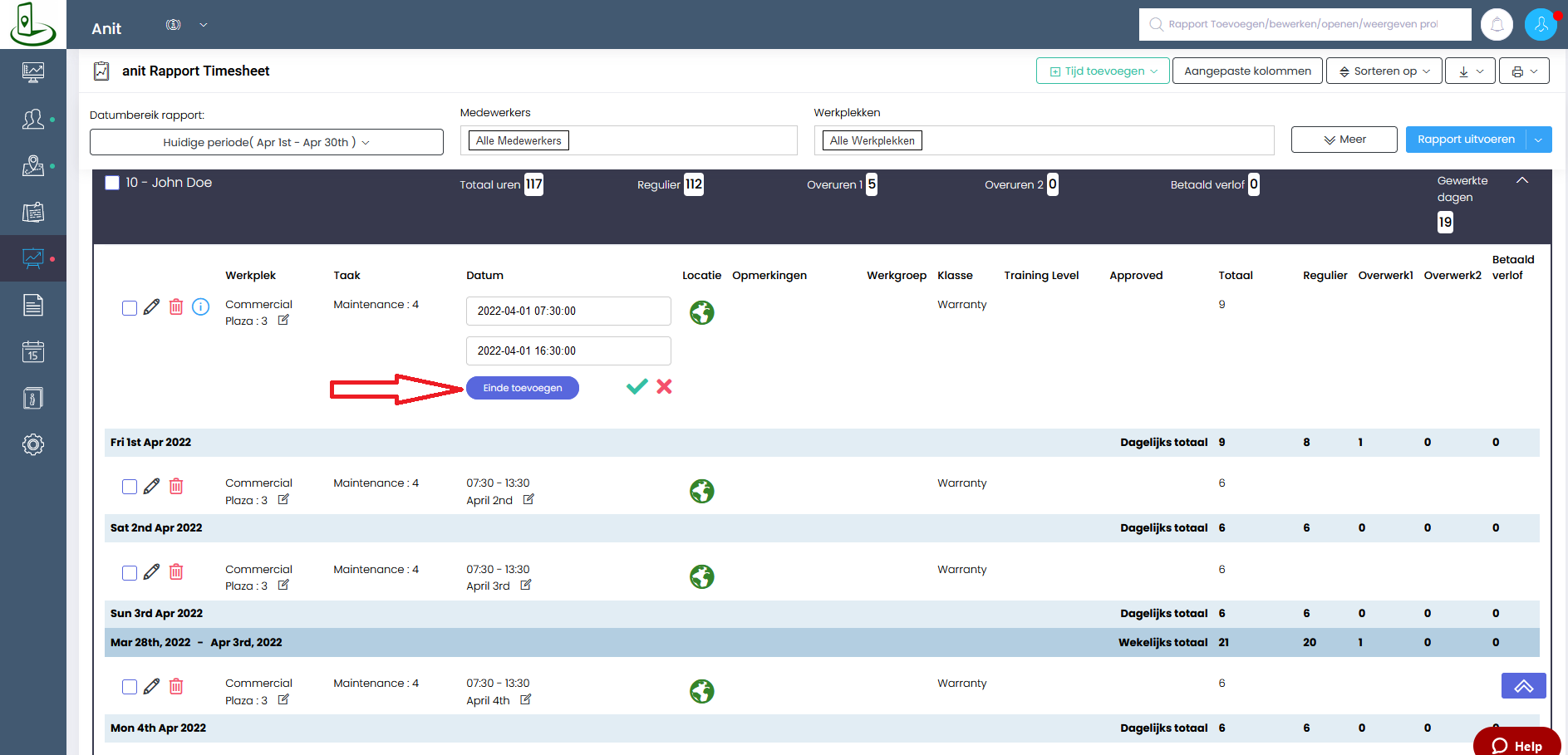The image size is (1568, 755).
Task: Select the 10 - John Doe checkbox
Action: (x=112, y=183)
